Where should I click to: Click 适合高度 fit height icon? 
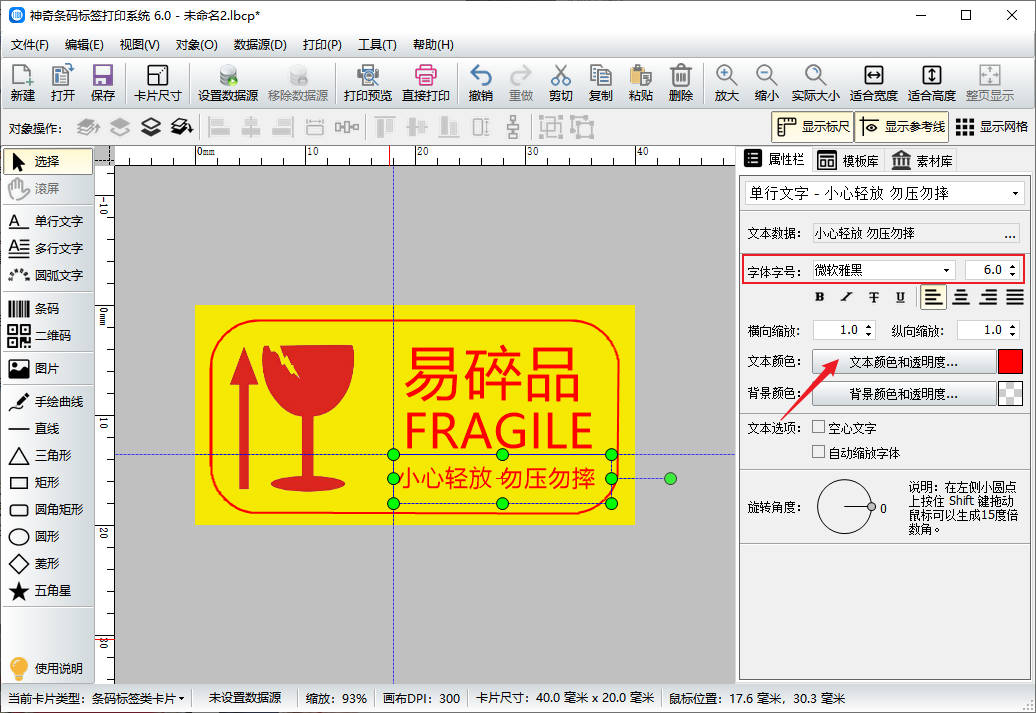932,83
